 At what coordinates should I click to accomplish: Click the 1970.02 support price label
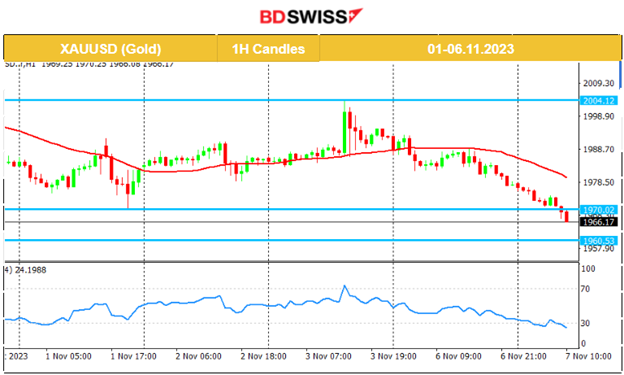point(599,209)
